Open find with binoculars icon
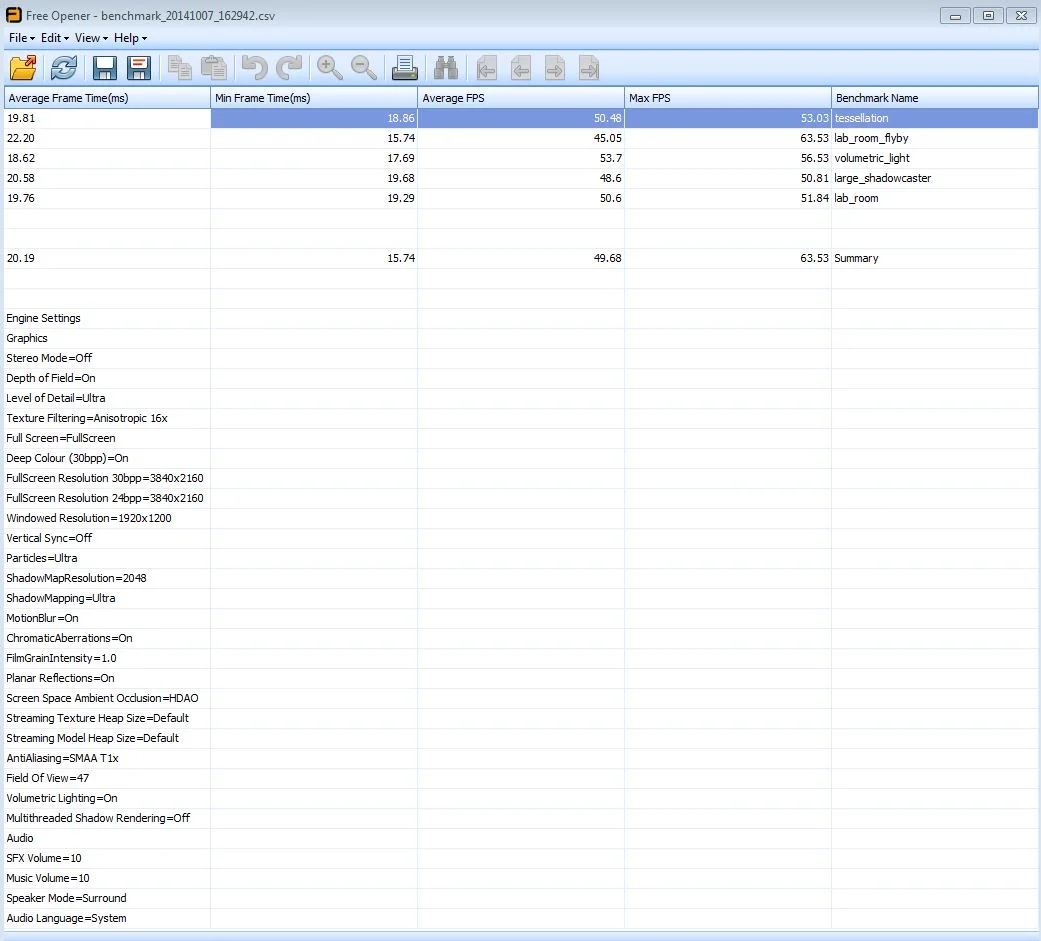The image size is (1041, 941). [x=445, y=68]
